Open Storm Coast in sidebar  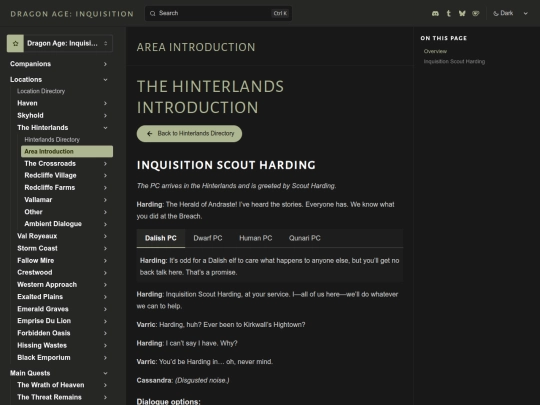click(x=37, y=248)
